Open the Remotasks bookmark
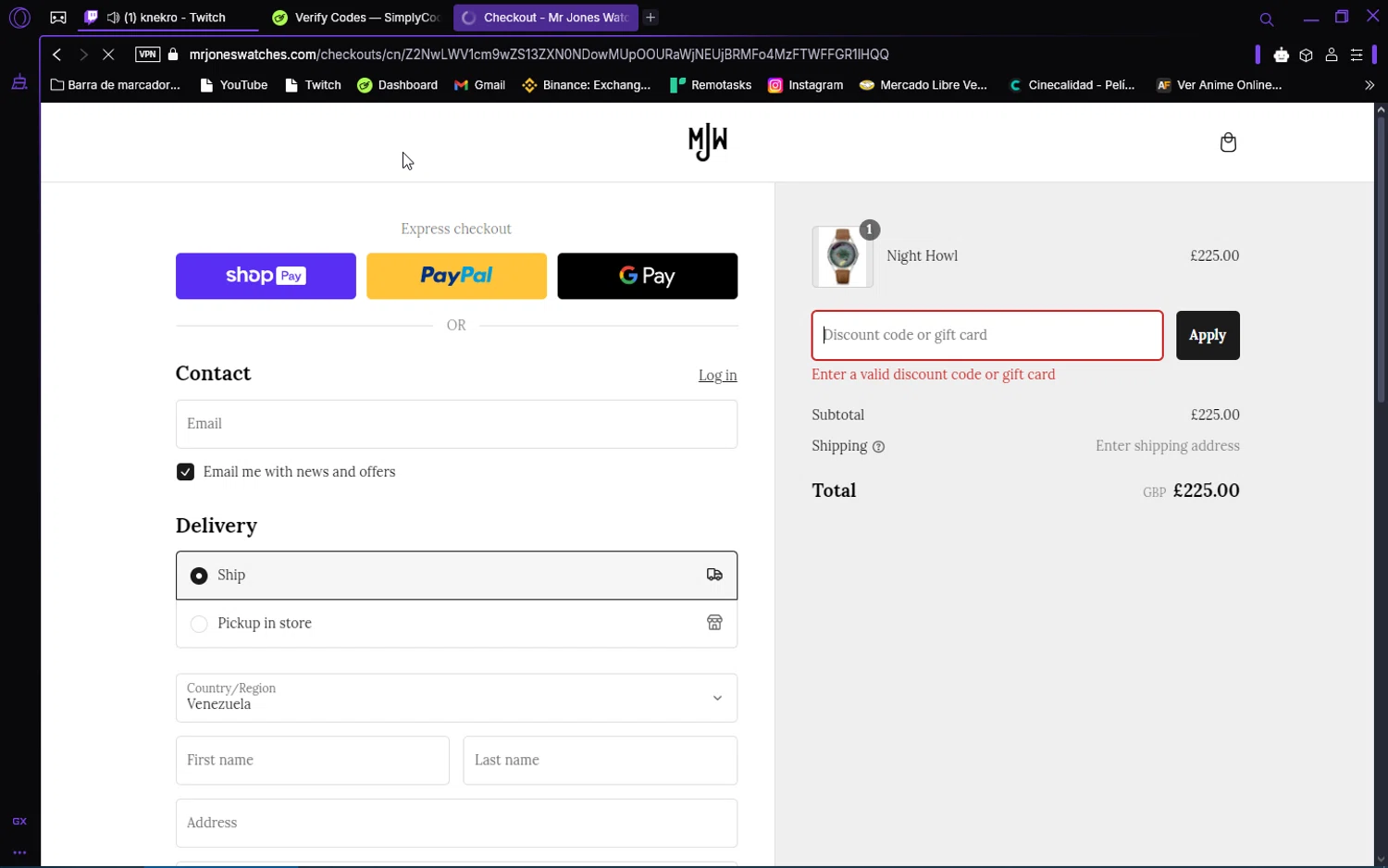This screenshot has height=868, width=1388. (x=711, y=85)
